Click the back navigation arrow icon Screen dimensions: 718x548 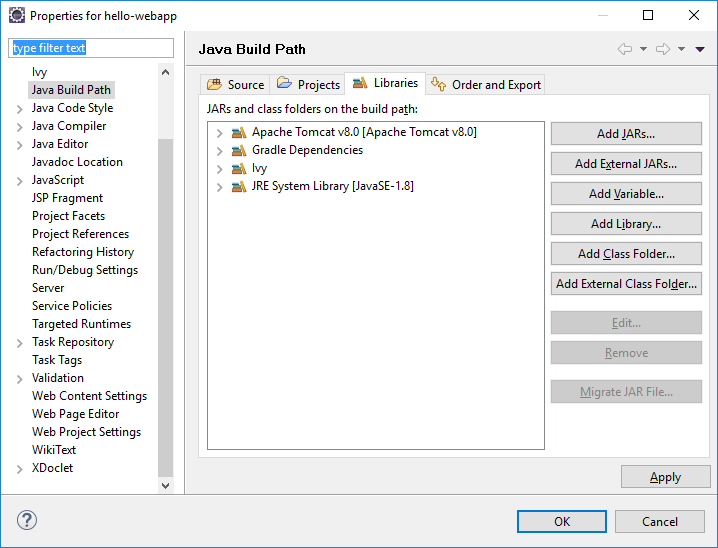coord(625,49)
